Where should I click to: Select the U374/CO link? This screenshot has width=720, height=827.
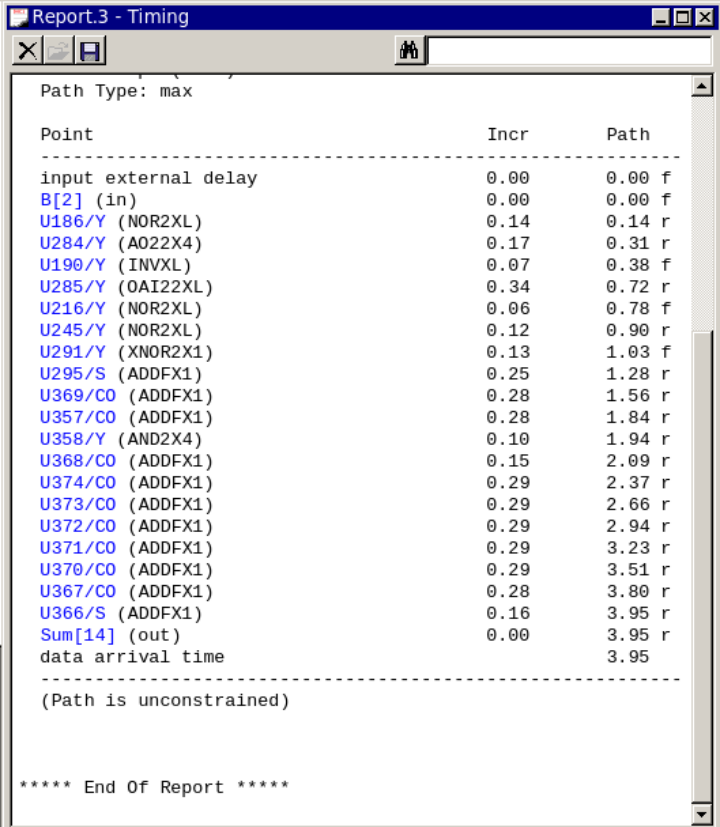(x=78, y=483)
